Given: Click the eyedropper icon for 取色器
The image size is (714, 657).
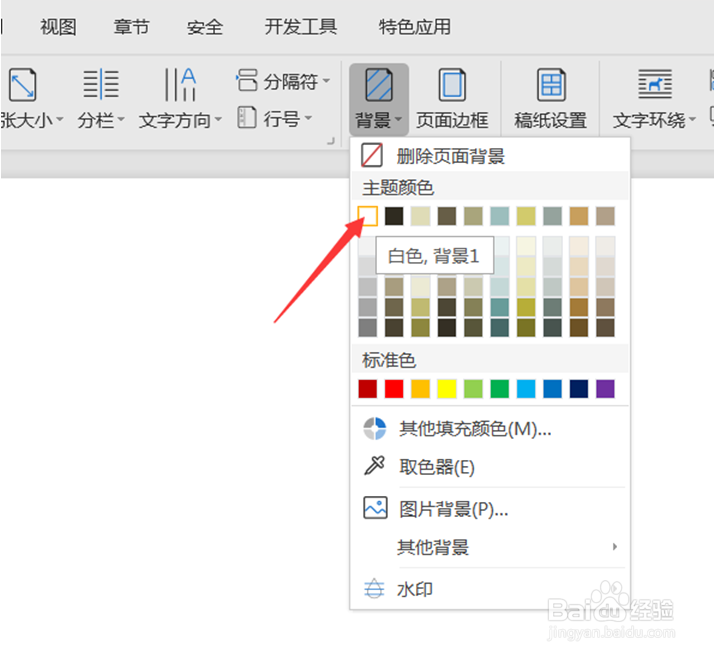Looking at the screenshot, I should (374, 466).
